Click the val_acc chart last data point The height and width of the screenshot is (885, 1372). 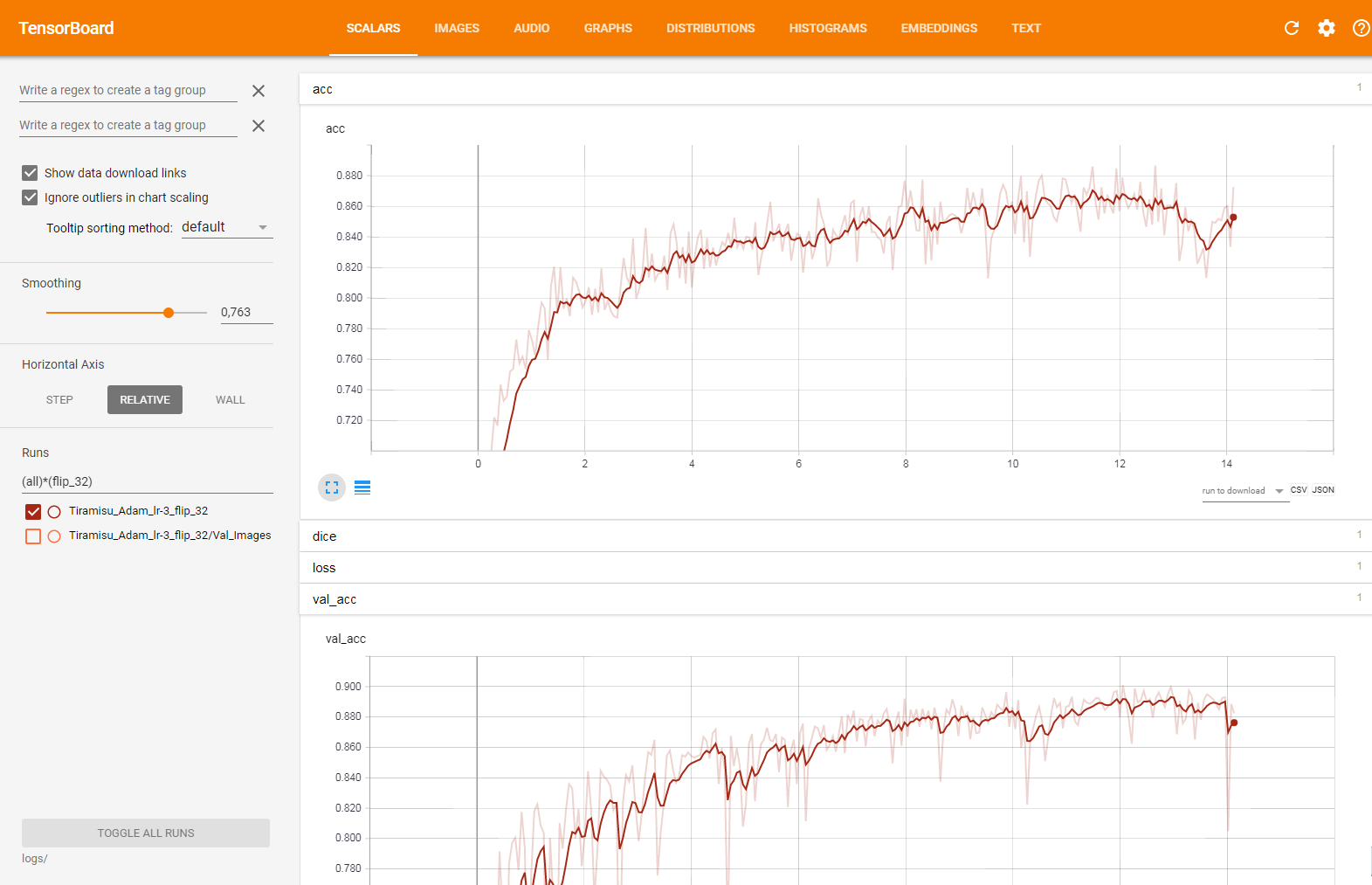[x=1234, y=723]
